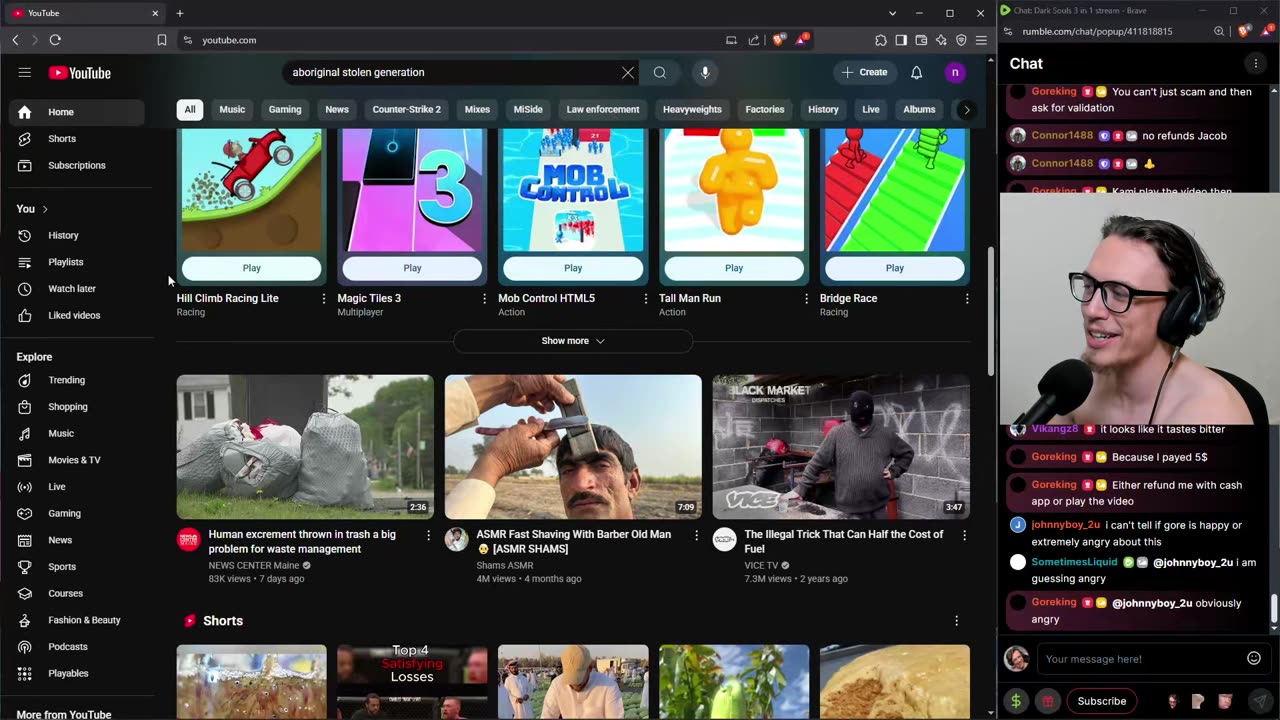1280x720 pixels.
Task: Select the Law enforcement filter chip
Action: (603, 110)
